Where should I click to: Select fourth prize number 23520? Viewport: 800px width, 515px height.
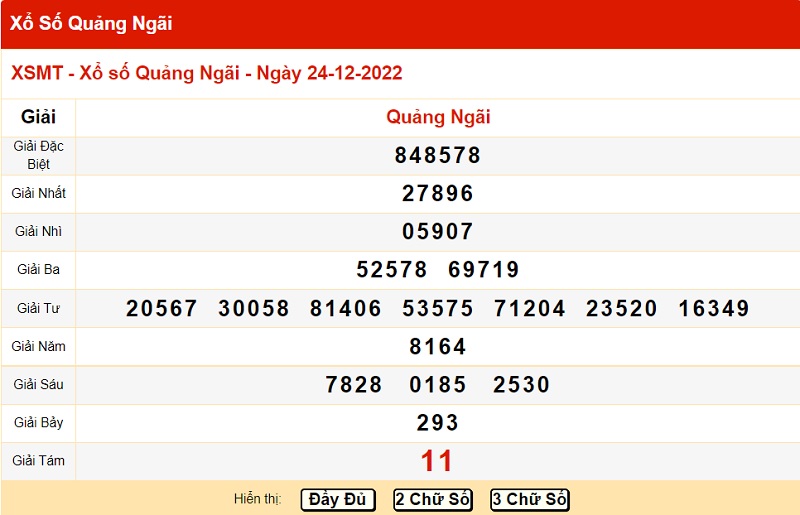[621, 308]
